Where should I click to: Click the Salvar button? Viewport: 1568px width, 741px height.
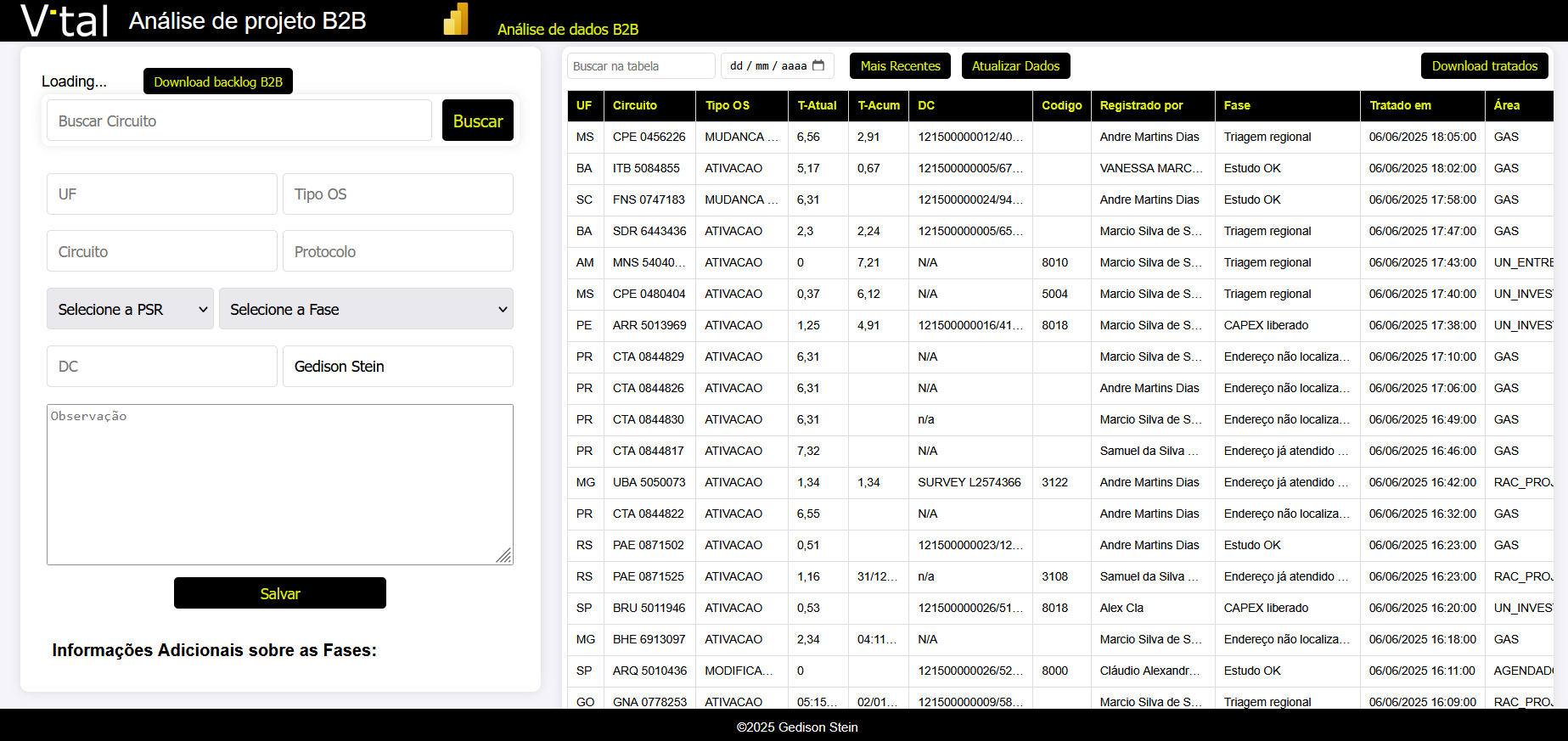coord(279,593)
